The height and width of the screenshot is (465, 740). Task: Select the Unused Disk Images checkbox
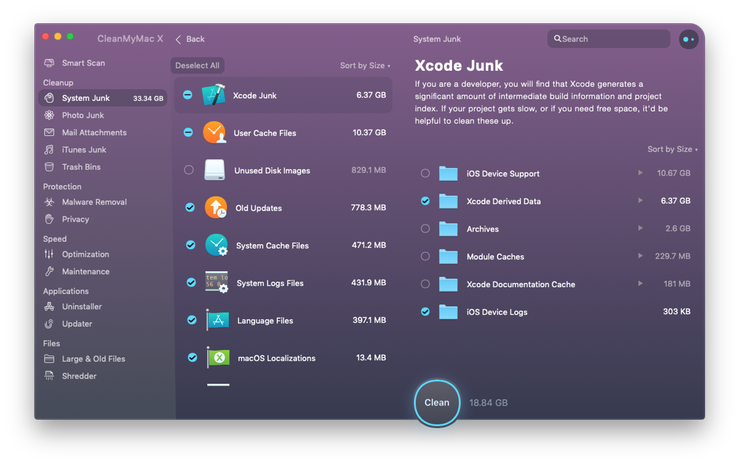pos(189,170)
